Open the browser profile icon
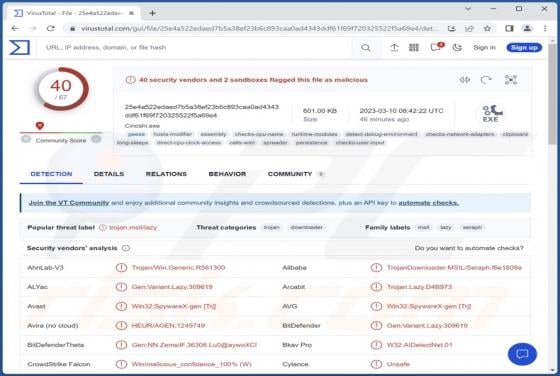Screen dimensions: 560x376 [527, 29]
